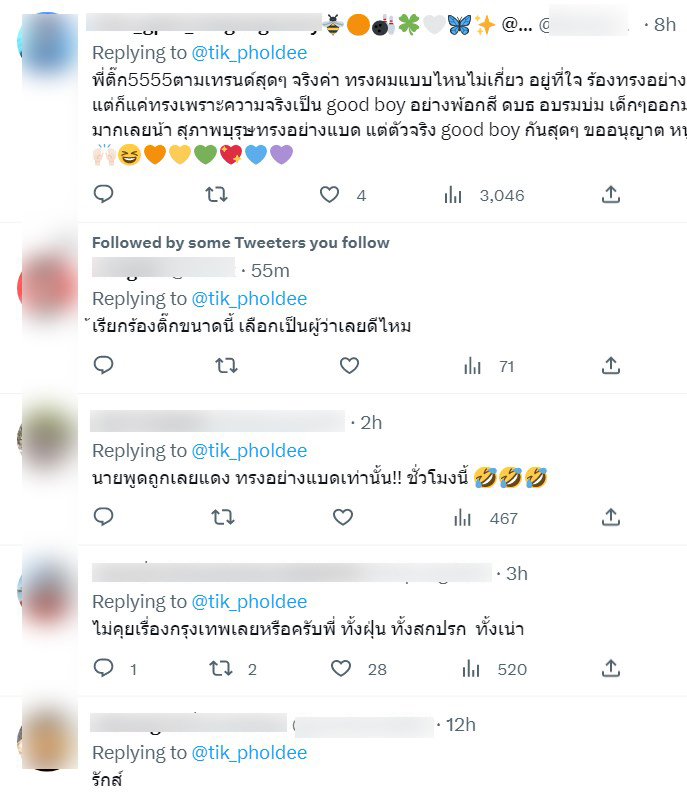Open @tik_pholdee link in 12h tweet
Viewport: 687px width, 799px height.
[249, 753]
